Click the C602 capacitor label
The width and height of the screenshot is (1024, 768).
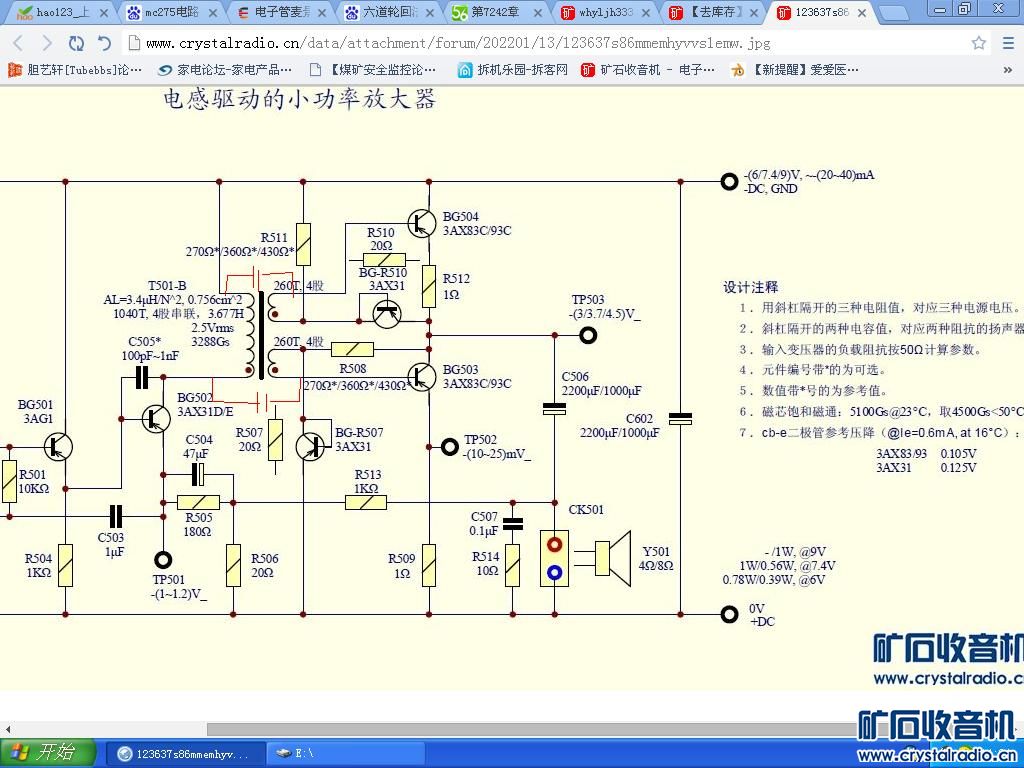tap(639, 419)
